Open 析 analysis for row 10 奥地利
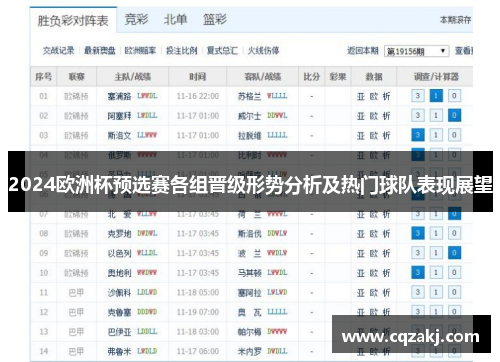 coord(386,273)
